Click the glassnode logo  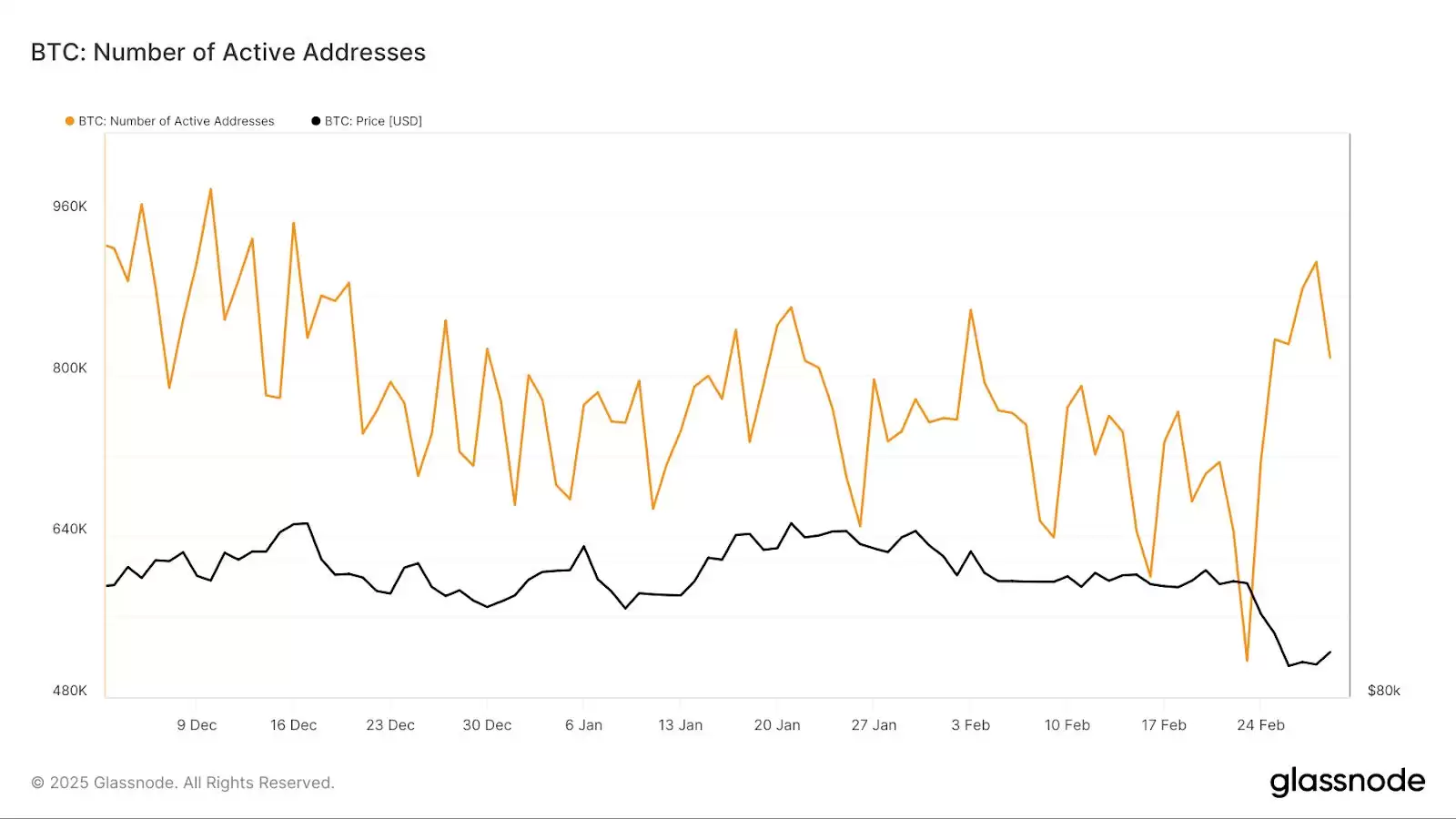[x=1347, y=782]
